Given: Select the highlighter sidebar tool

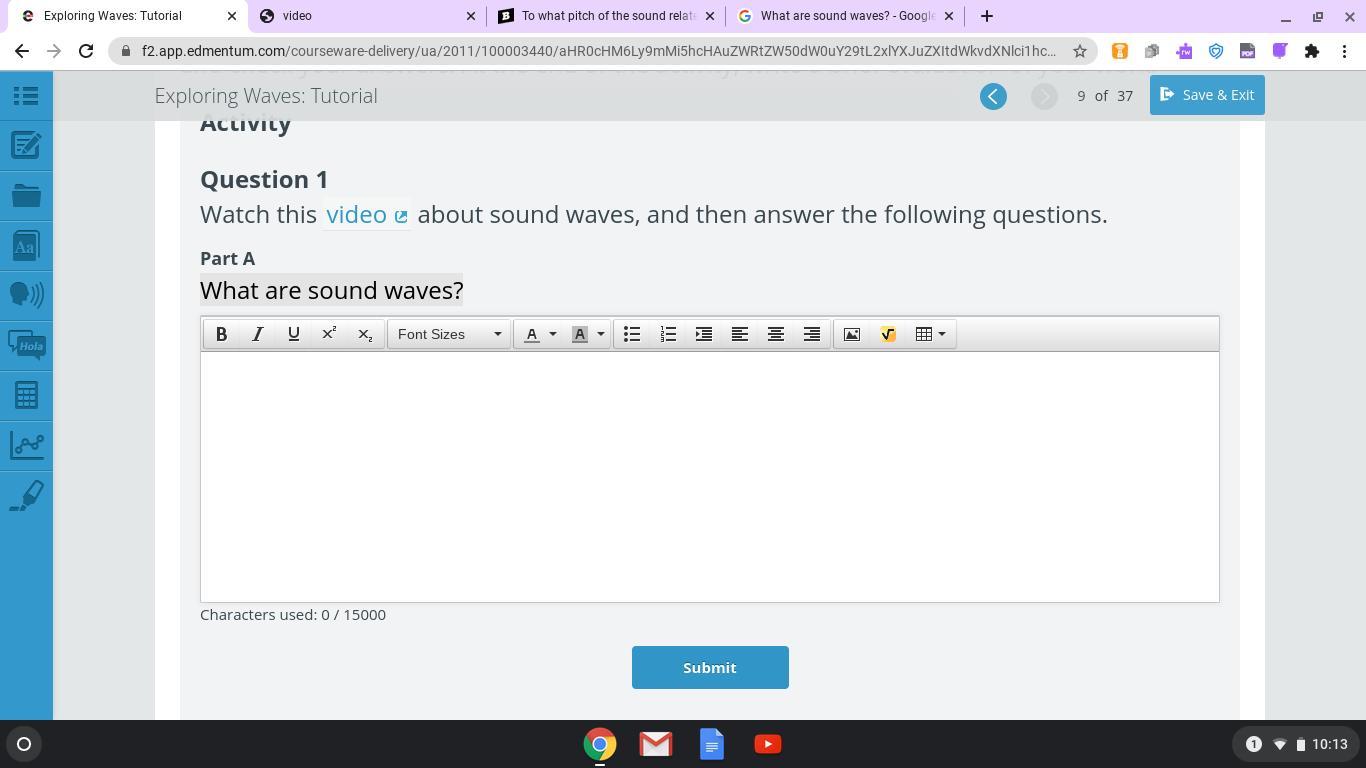Looking at the screenshot, I should (x=26, y=495).
